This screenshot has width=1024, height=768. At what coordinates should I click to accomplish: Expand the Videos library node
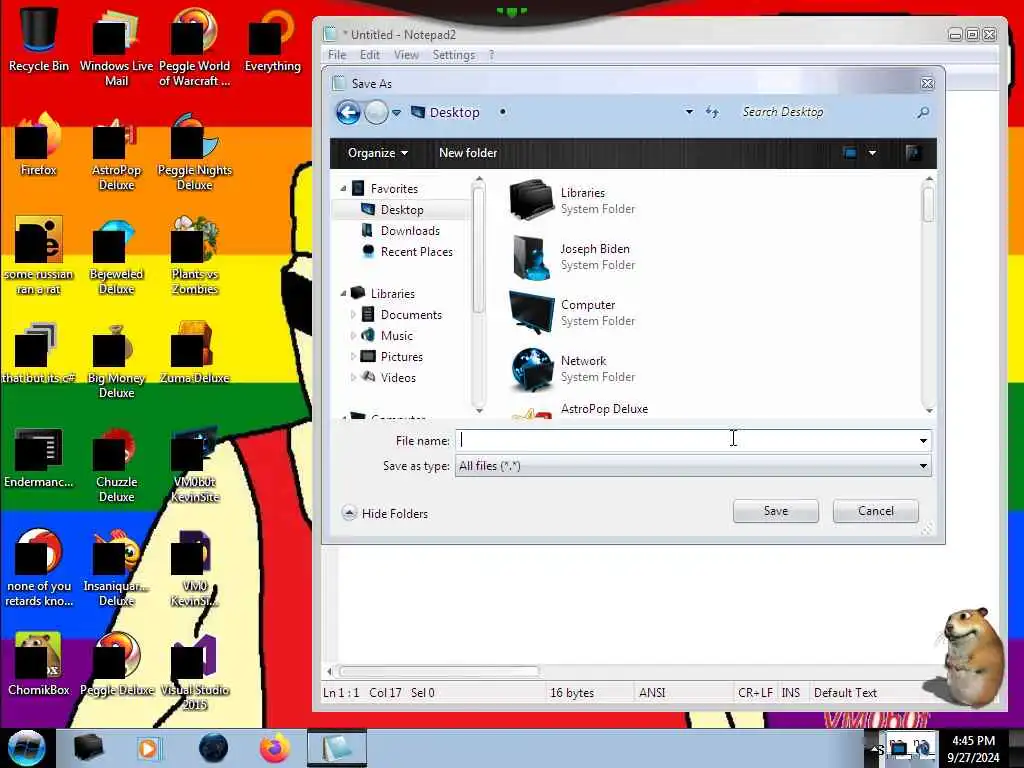click(x=353, y=377)
